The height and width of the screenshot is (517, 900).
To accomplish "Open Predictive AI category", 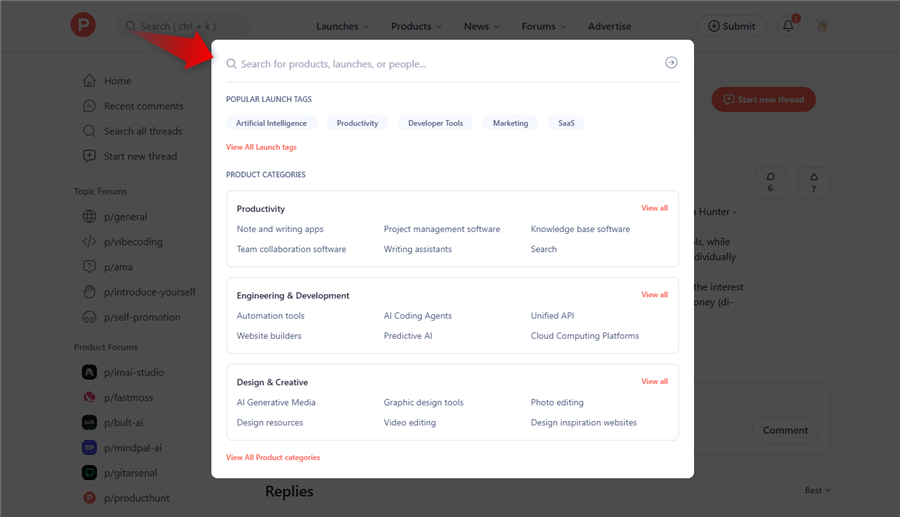I will (408, 336).
